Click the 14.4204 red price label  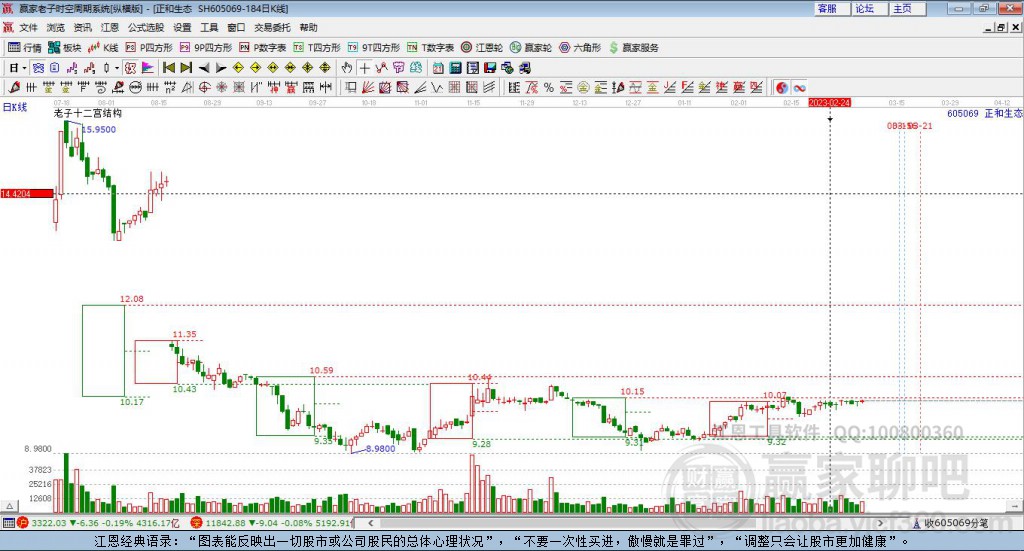tap(26, 194)
